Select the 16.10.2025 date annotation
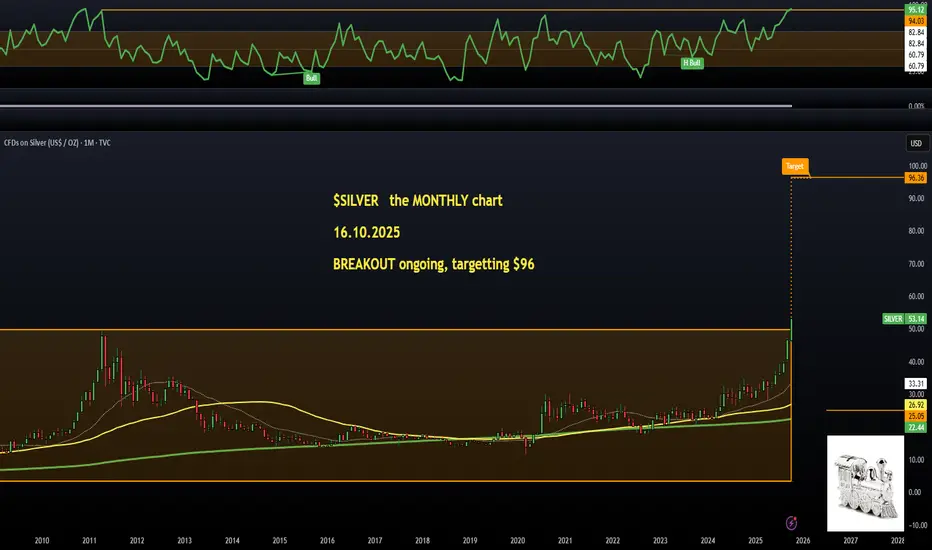 [366, 232]
